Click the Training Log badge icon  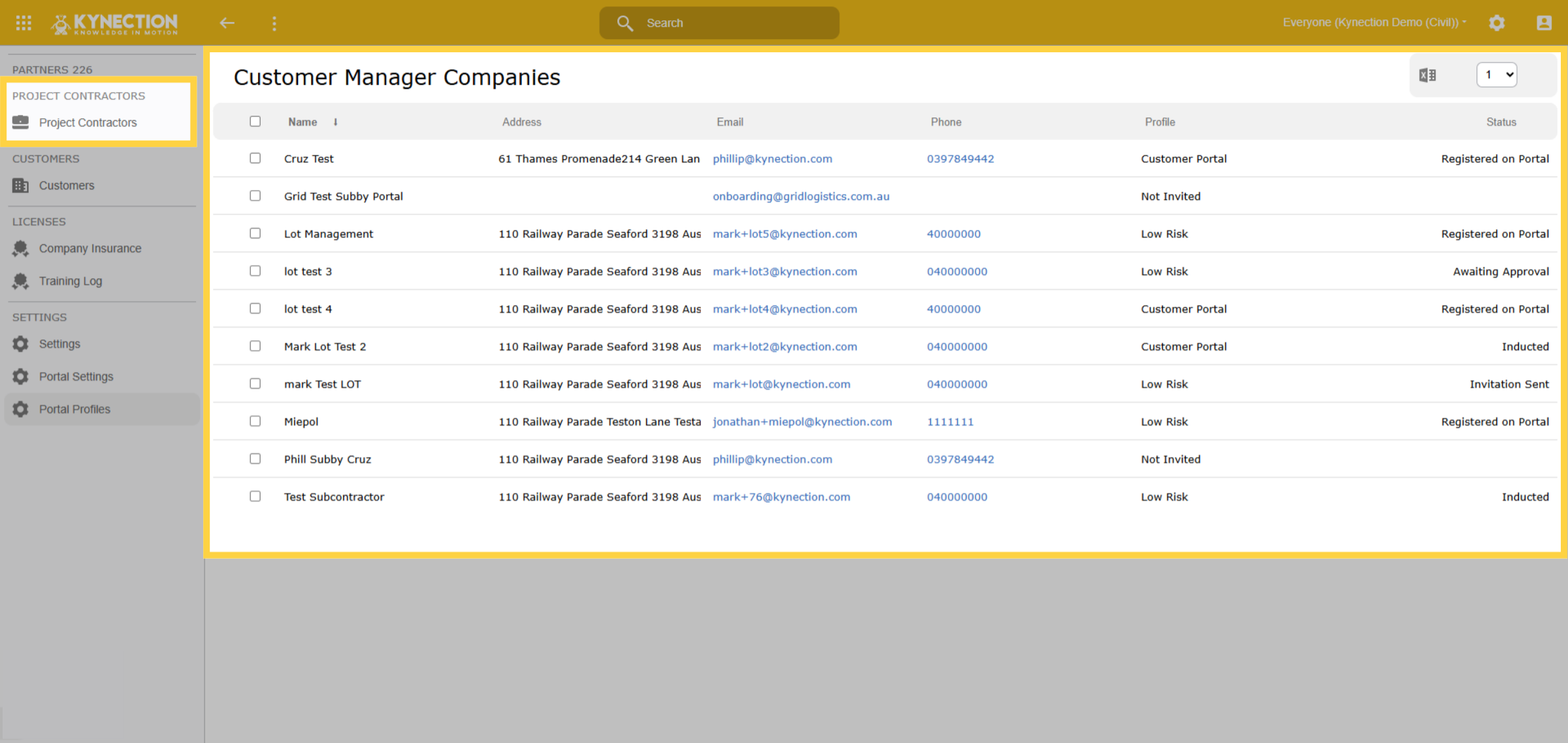[20, 281]
